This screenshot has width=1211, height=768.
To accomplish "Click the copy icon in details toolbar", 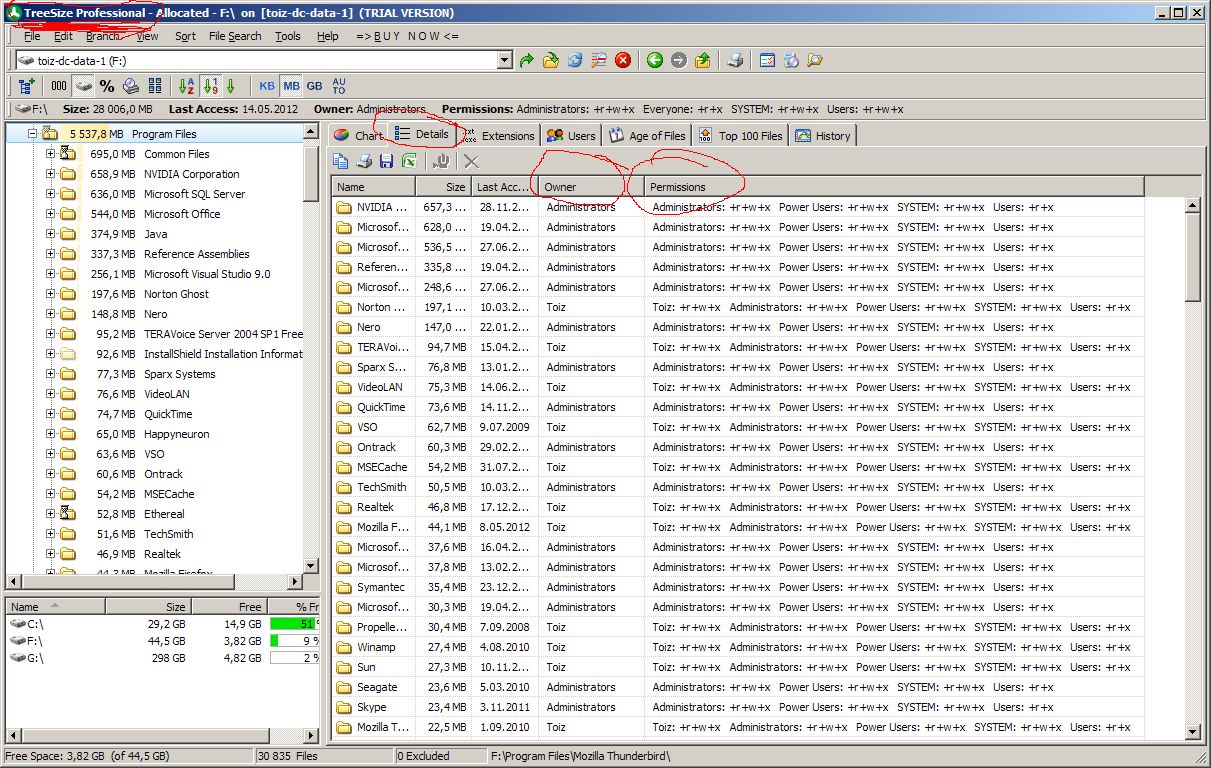I will (x=341, y=161).
